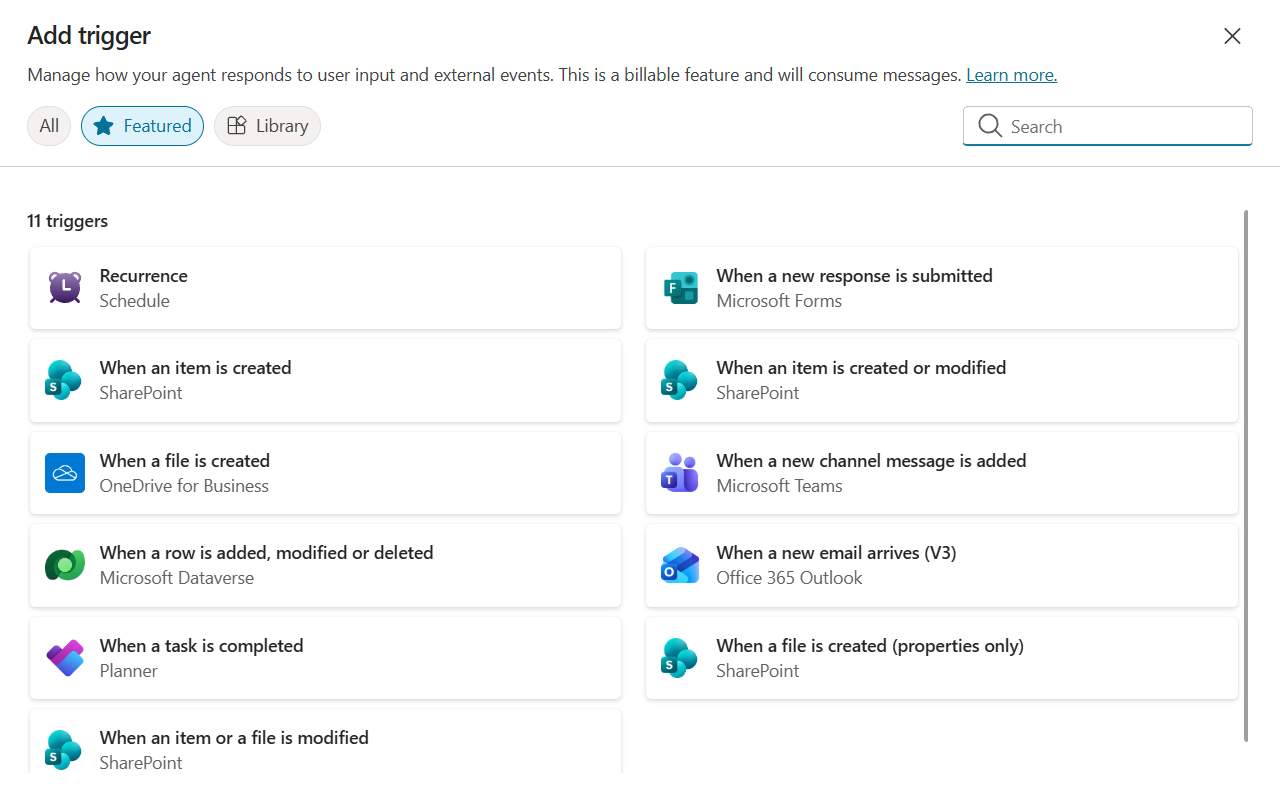This screenshot has width=1280, height=805.
Task: Click the 'Office 365 Outlook' label
Action: (x=789, y=578)
